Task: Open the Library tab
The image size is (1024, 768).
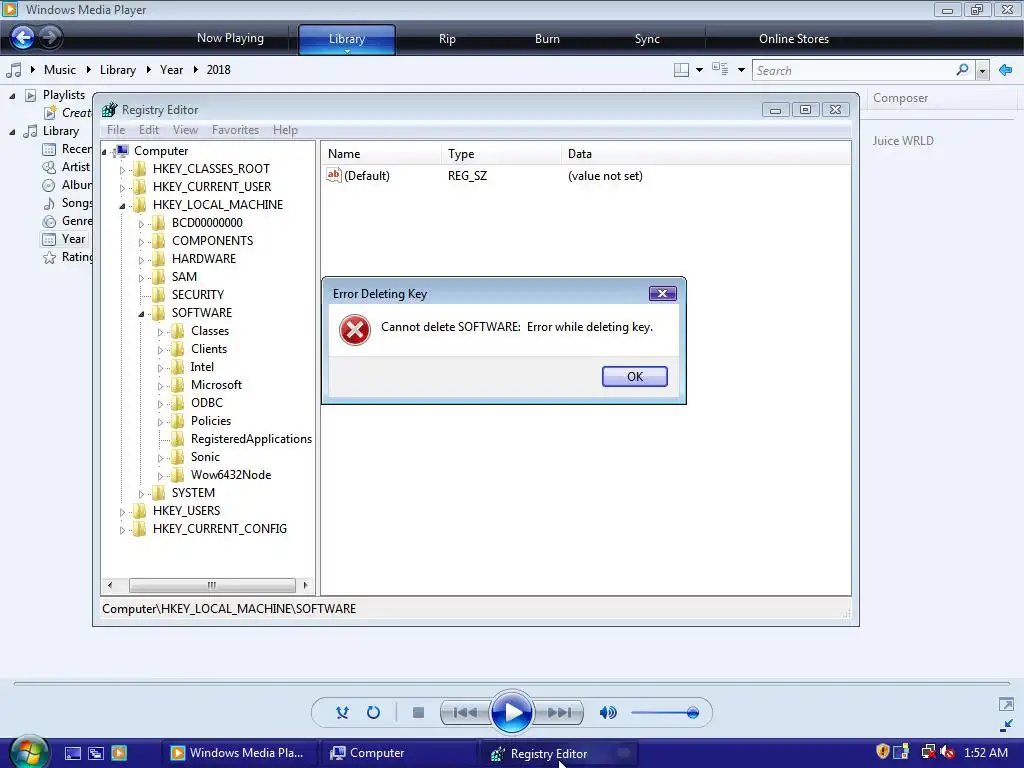Action: click(347, 39)
